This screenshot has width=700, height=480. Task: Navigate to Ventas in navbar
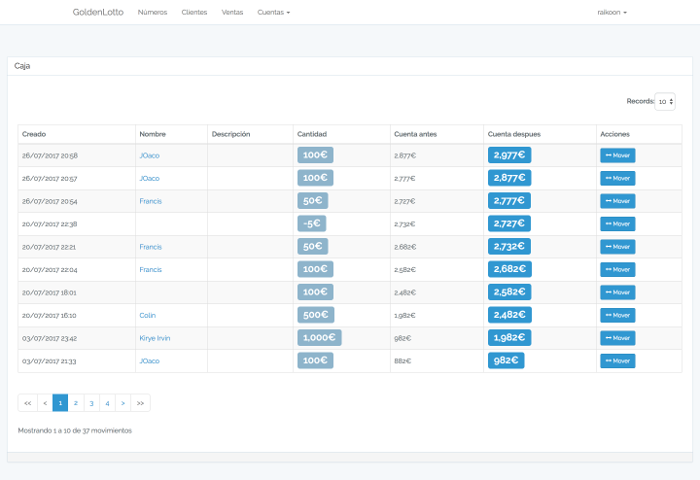(232, 13)
